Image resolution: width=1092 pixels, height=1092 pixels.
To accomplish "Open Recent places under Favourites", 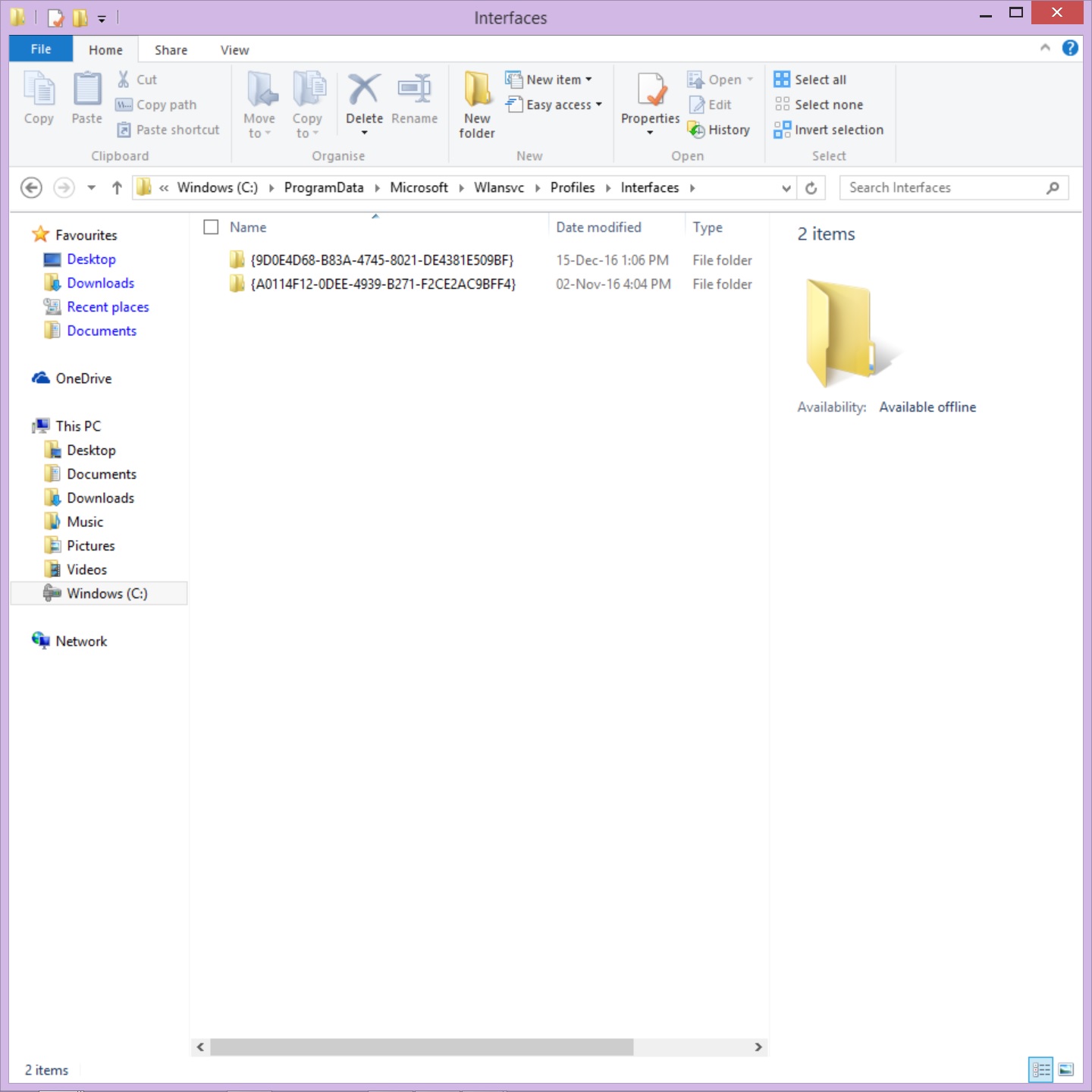I will click(108, 307).
